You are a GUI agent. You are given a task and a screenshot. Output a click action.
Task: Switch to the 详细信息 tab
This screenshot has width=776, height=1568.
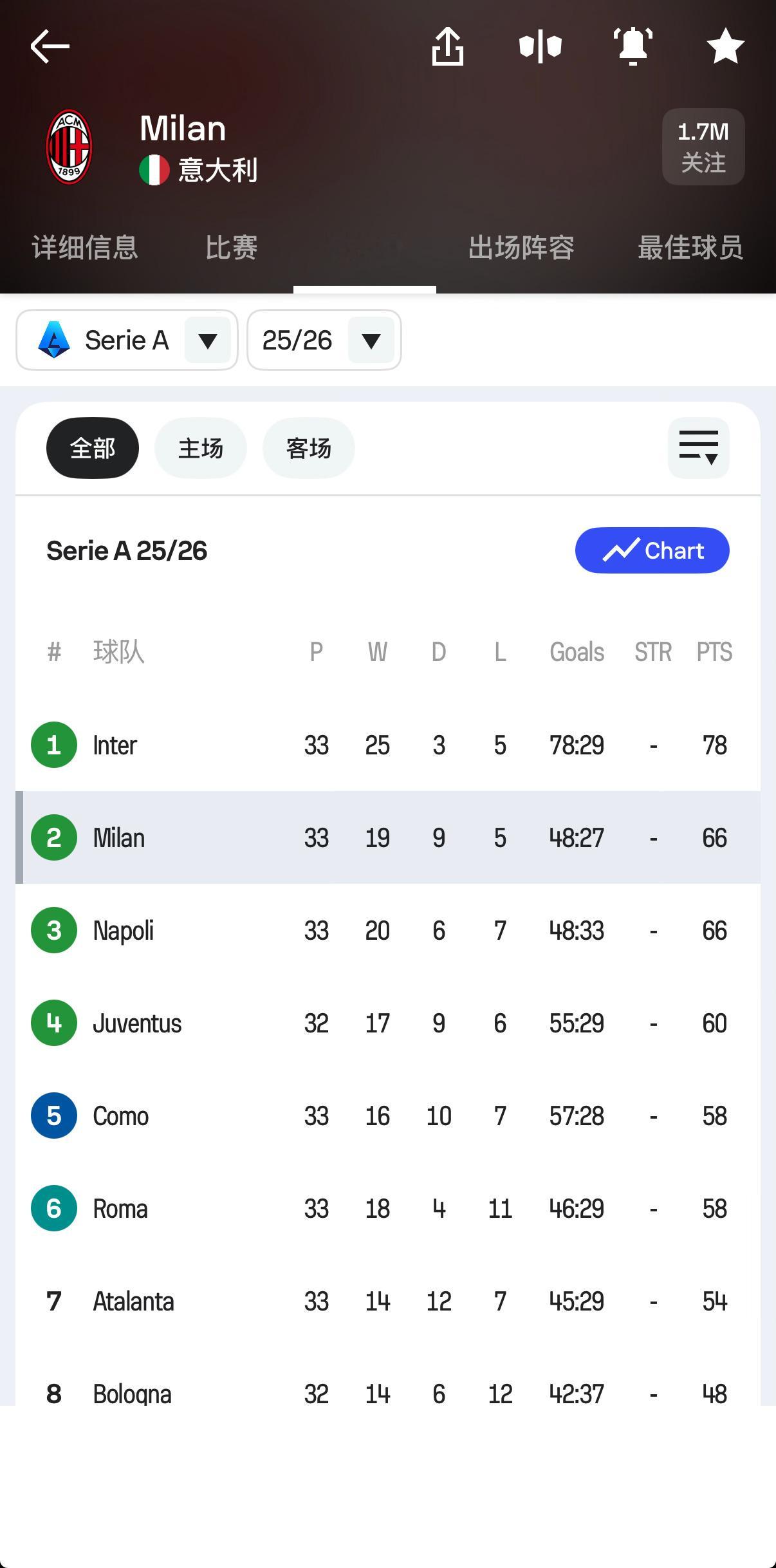click(x=85, y=248)
